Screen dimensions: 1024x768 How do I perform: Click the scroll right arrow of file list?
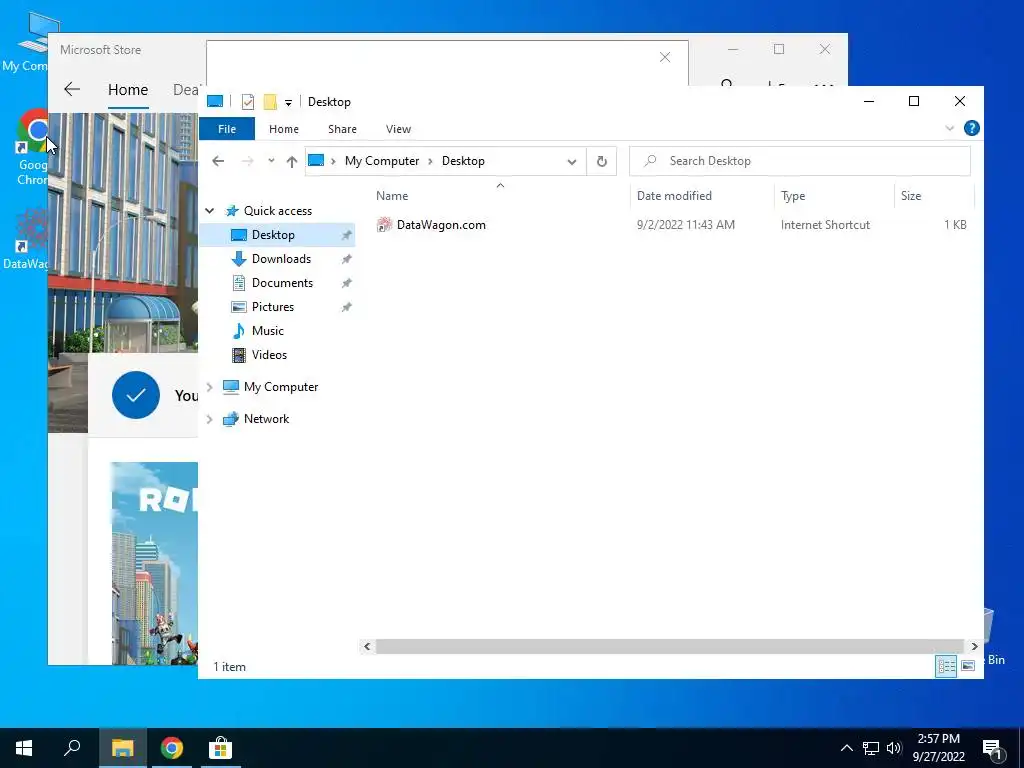974,647
